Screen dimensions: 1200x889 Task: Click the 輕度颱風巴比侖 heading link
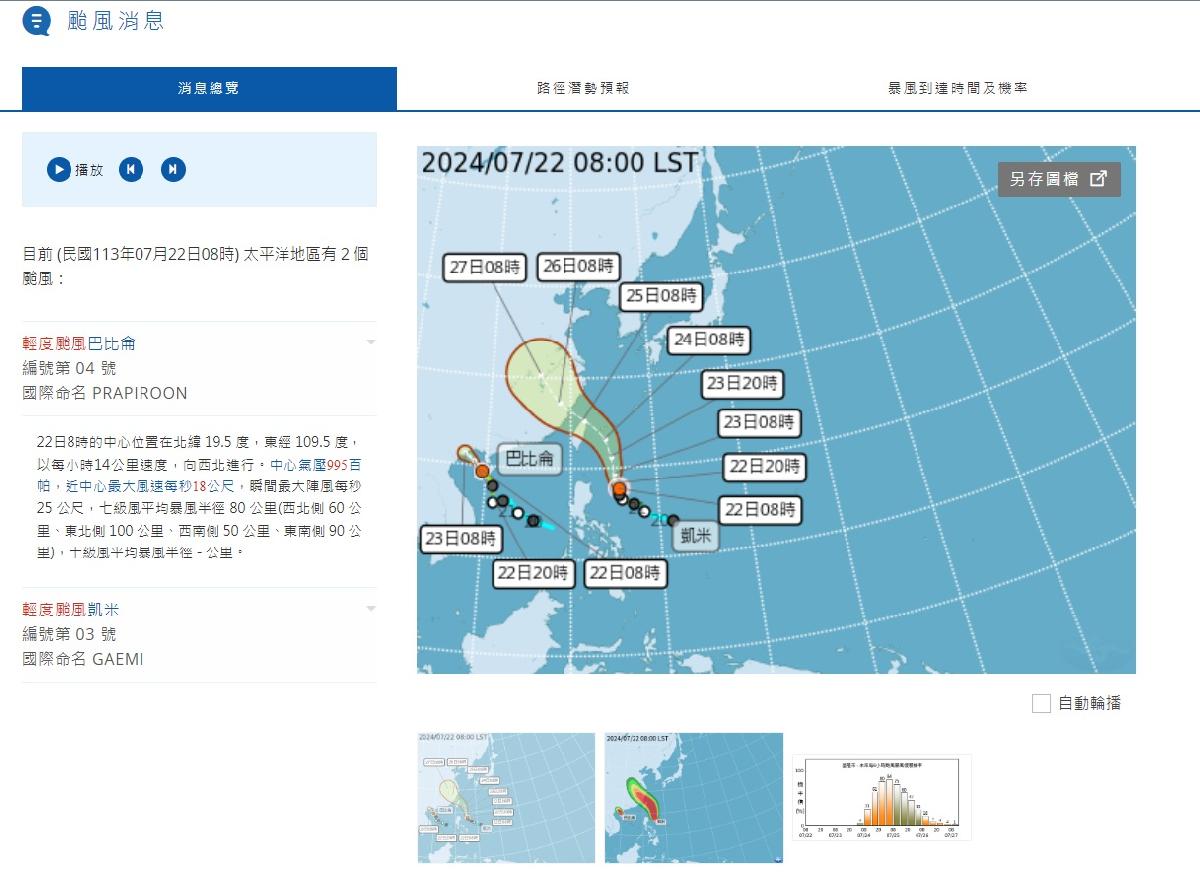pyautogui.click(x=79, y=343)
